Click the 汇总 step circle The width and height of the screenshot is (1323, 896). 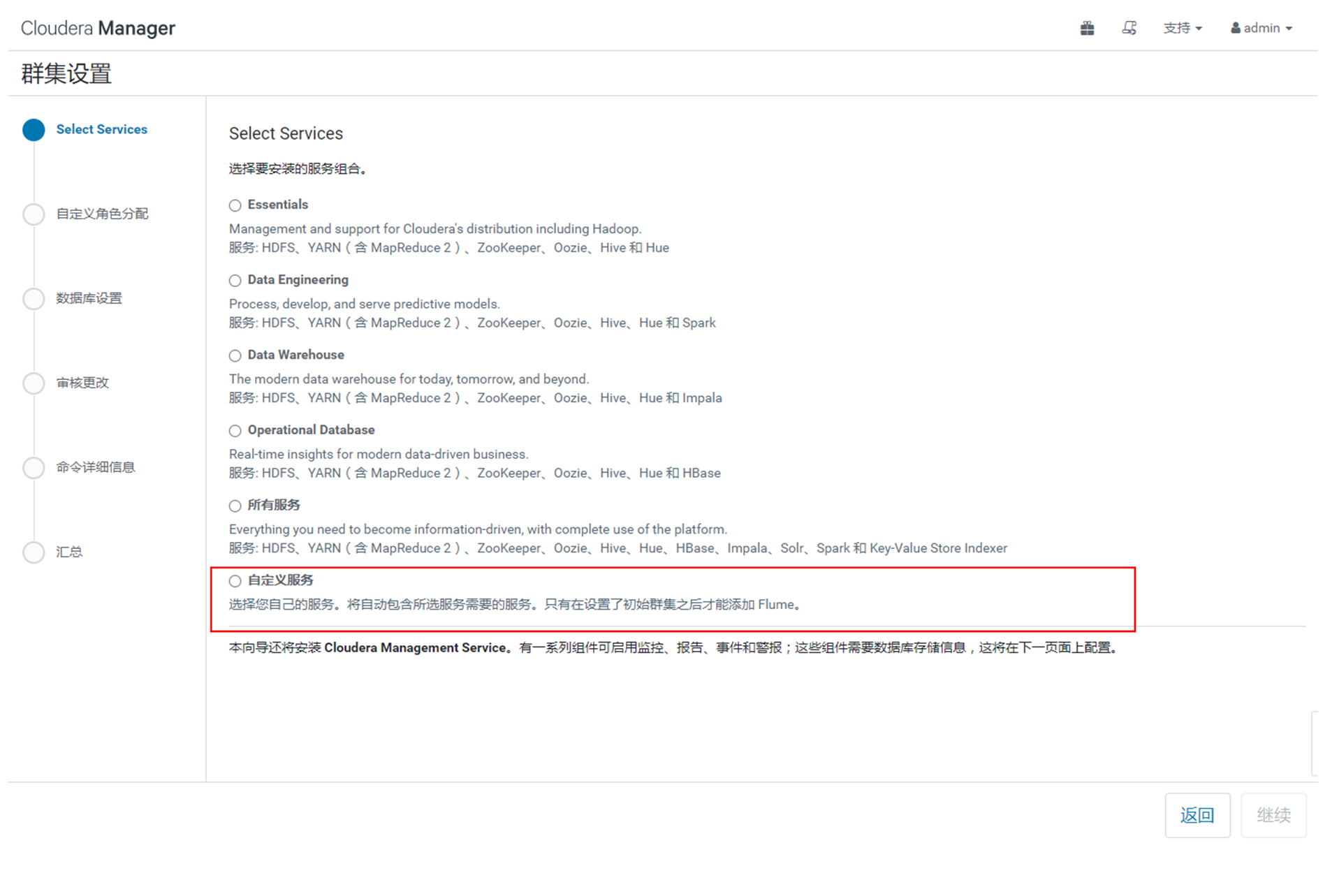point(34,552)
